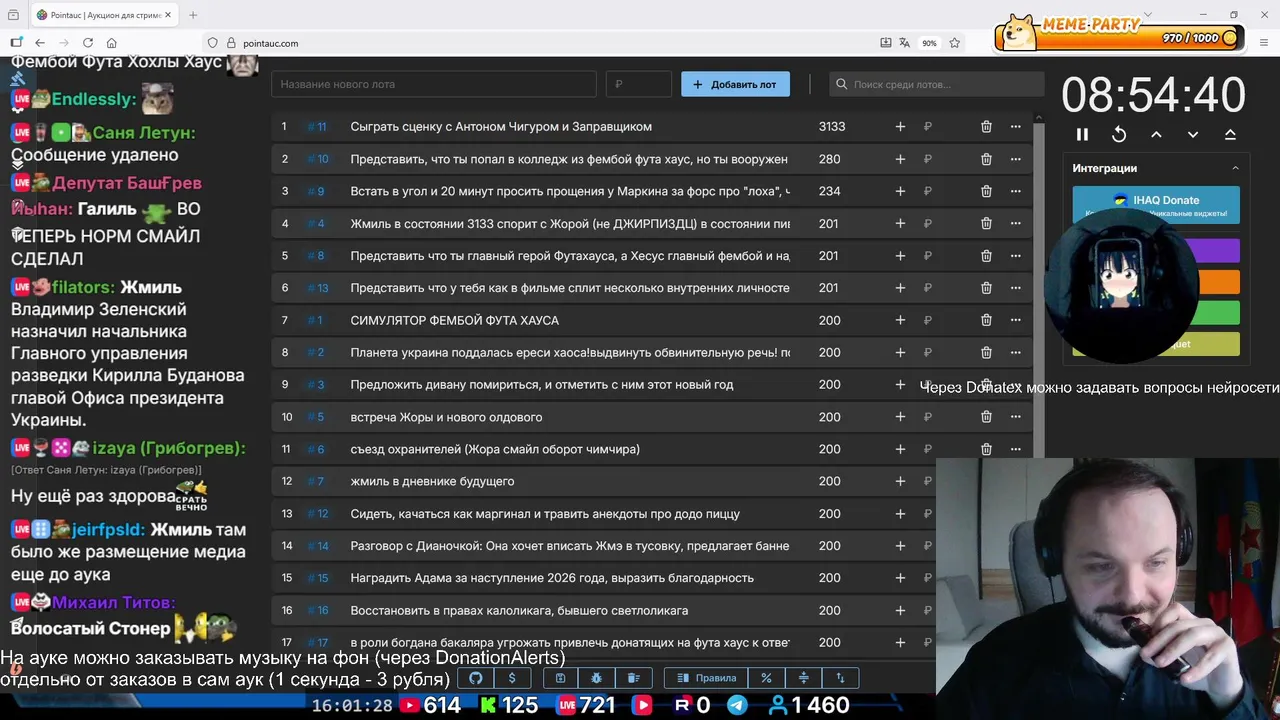Open more options for lot row 3
The image size is (1280, 720).
pos(1016,191)
